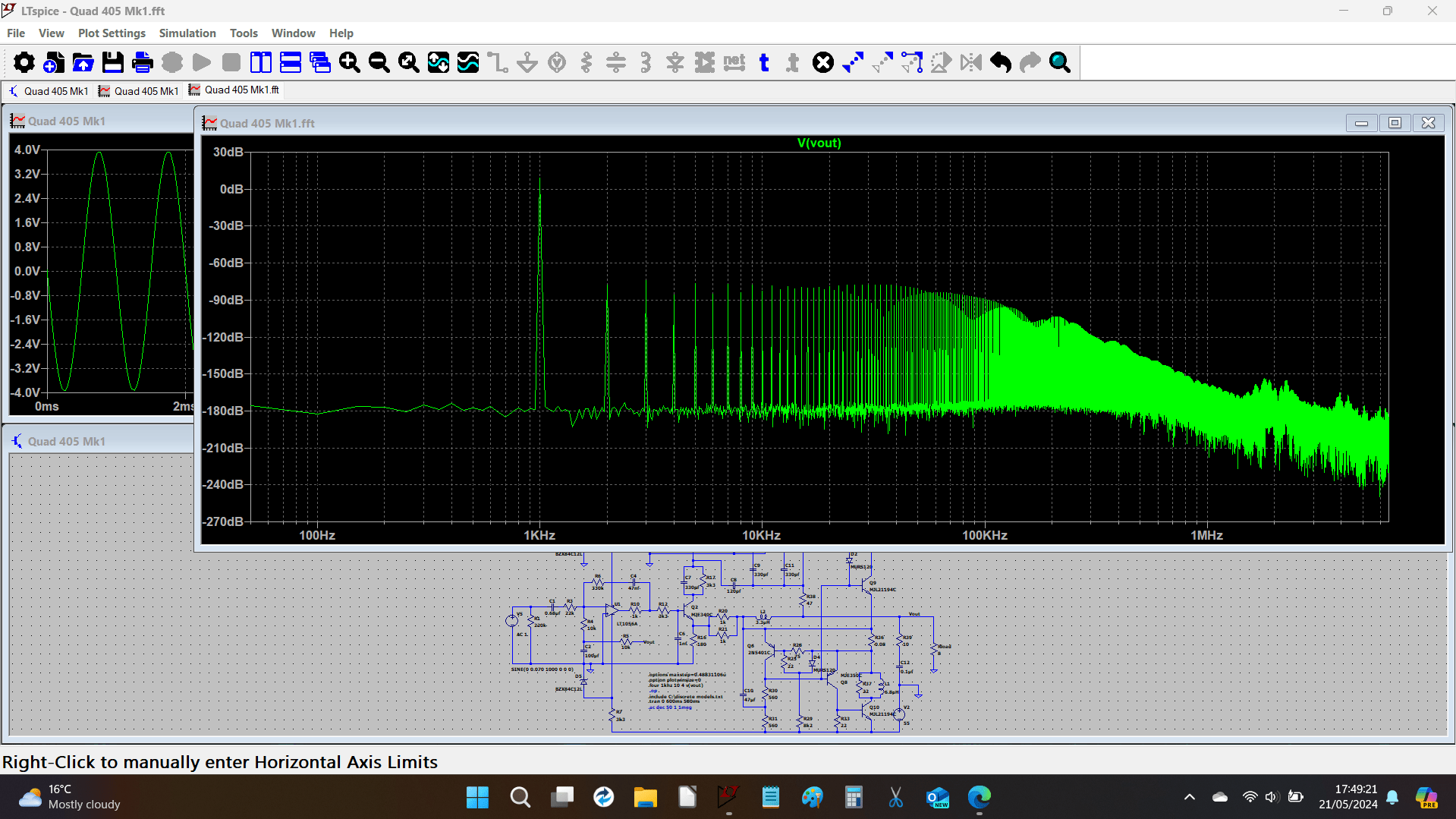Click the Mirror icon
This screenshot has height=819, width=1456.
point(971,62)
